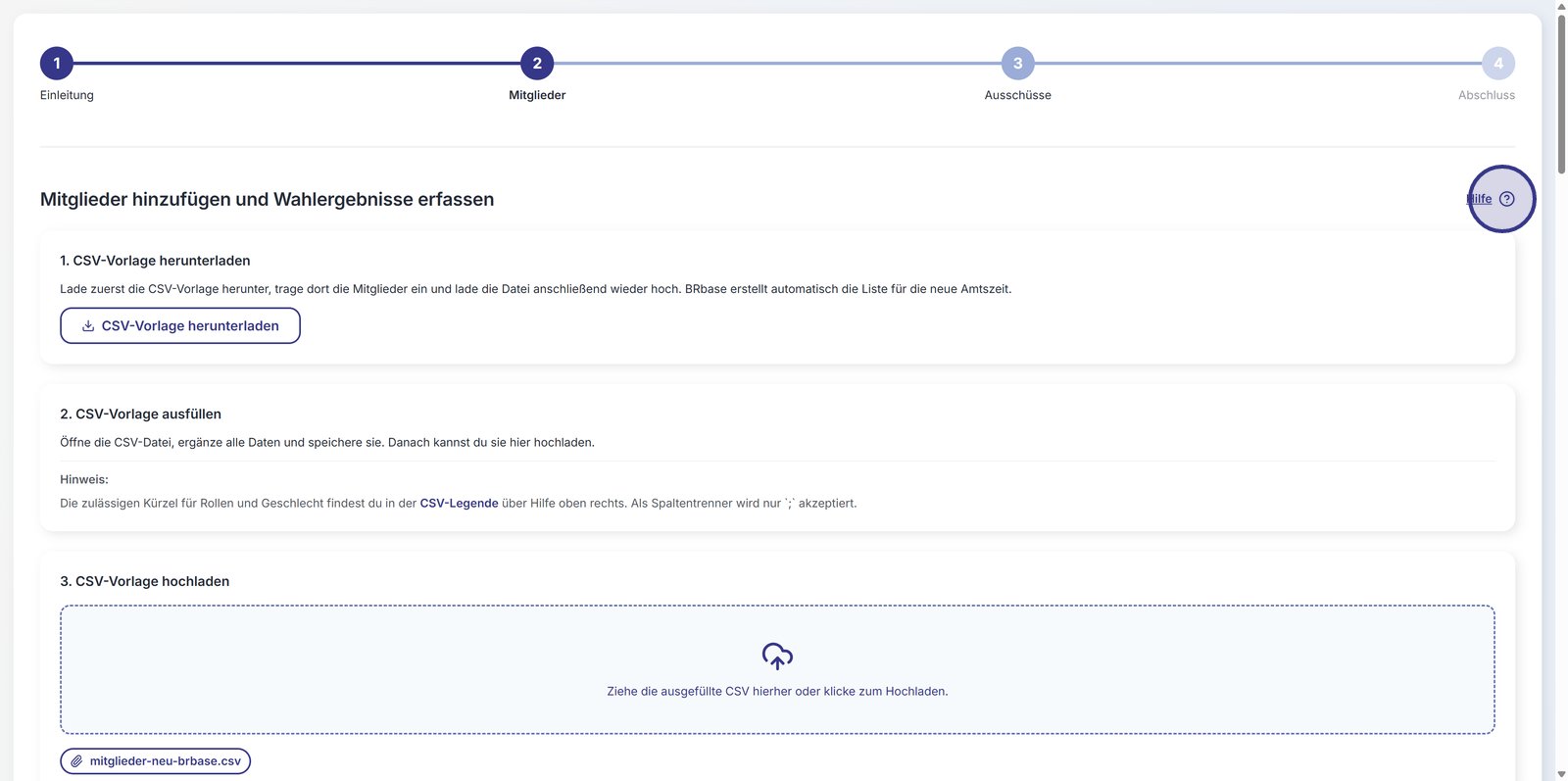Open help via the question mark icon
This screenshot has width=1568, height=781.
pyautogui.click(x=1506, y=199)
